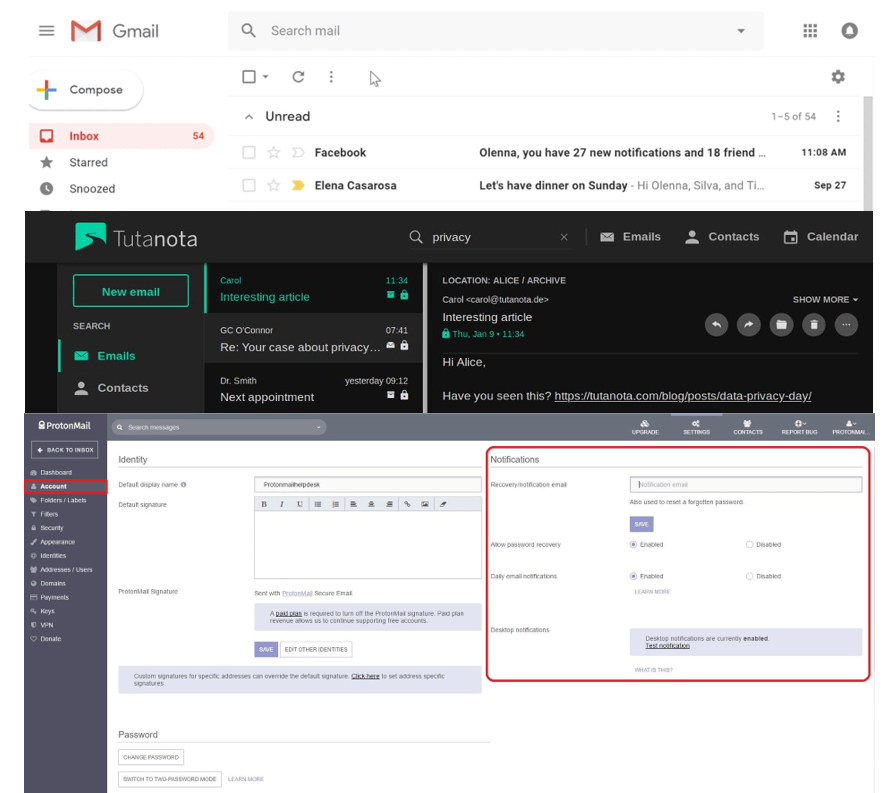The width and height of the screenshot is (888, 793).
Task: Toggle importance marker on Facebook email
Action: (298, 152)
